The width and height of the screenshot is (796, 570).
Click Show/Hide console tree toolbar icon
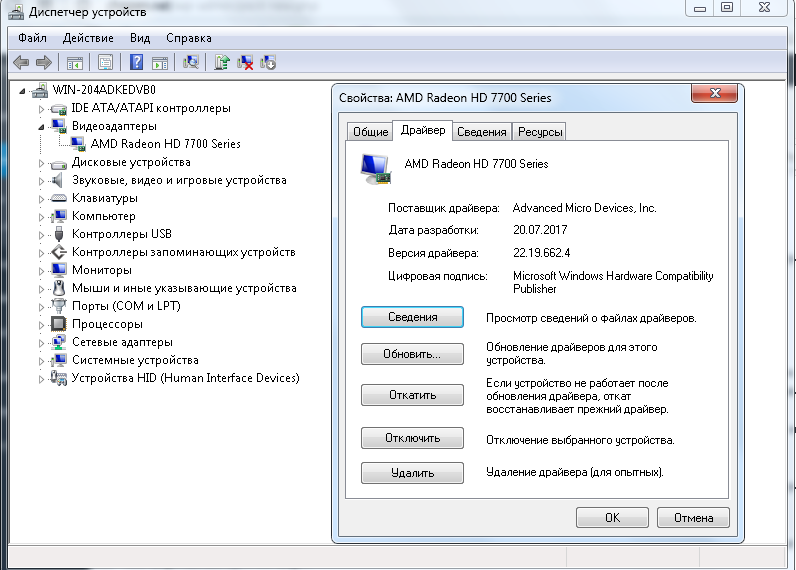coord(74,62)
